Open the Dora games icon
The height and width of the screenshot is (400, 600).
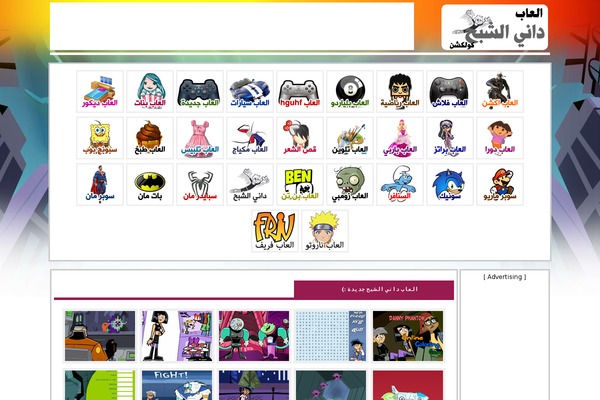point(500,138)
